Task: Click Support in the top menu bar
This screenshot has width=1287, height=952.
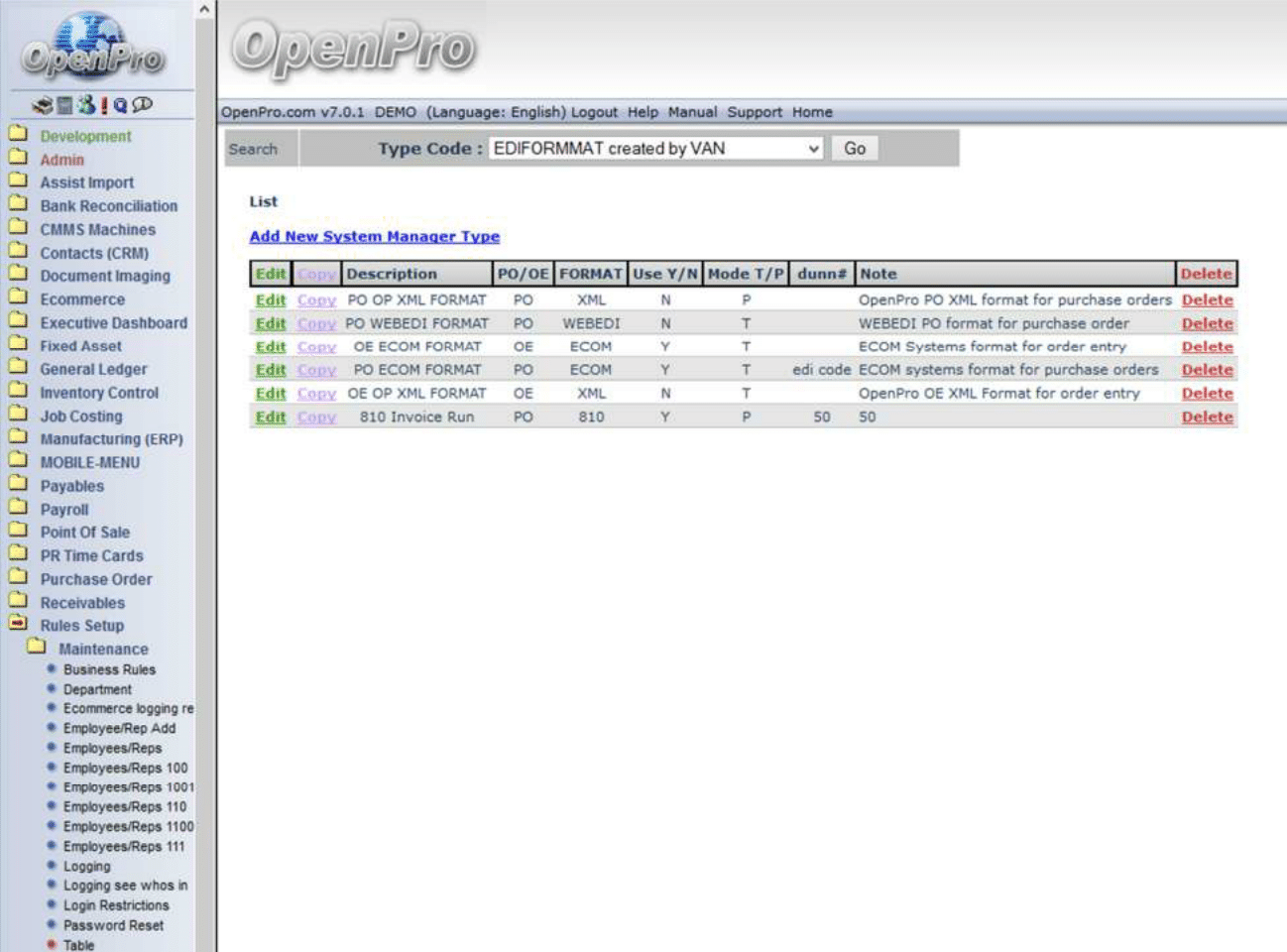Action: (x=755, y=112)
